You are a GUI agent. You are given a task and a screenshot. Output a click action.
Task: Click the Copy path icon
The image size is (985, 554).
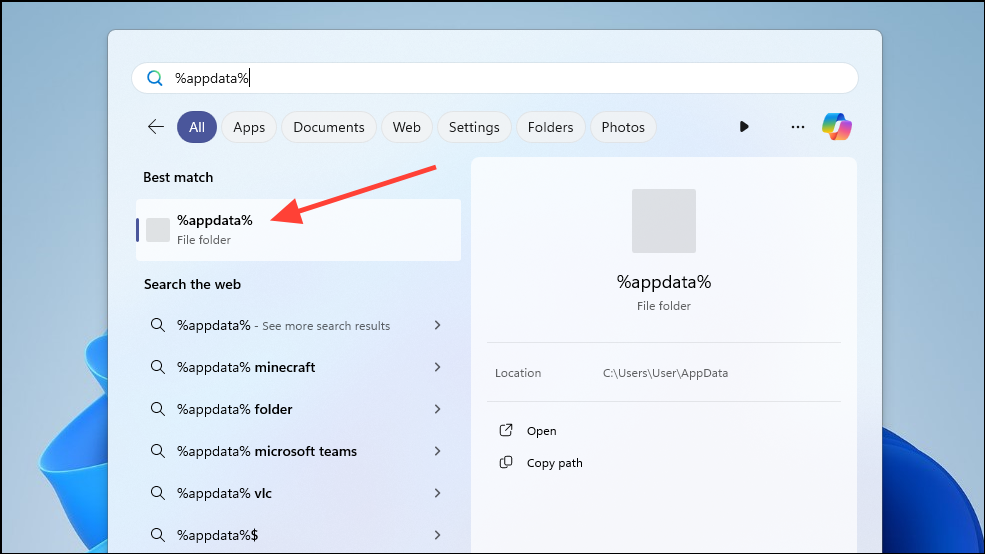tap(506, 462)
